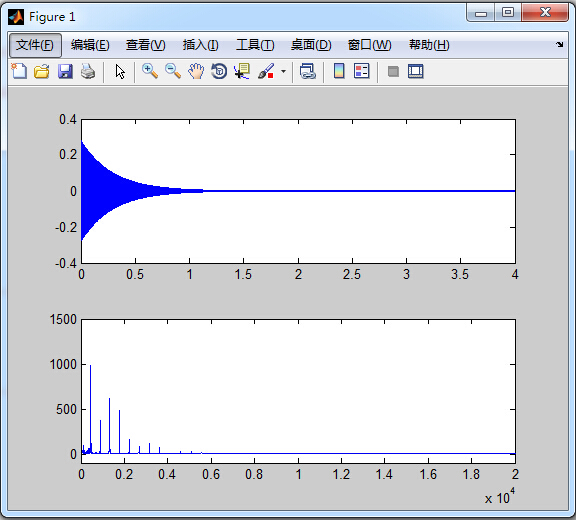The image size is (576, 520).
Task: Dock the figure with the arrow at the menu bar's end
Action: tap(559, 44)
